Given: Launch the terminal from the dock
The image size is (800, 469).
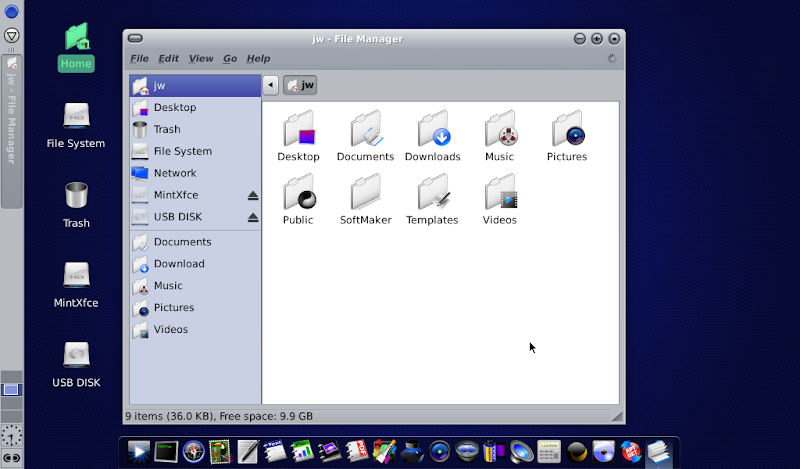Looking at the screenshot, I should click(165, 452).
